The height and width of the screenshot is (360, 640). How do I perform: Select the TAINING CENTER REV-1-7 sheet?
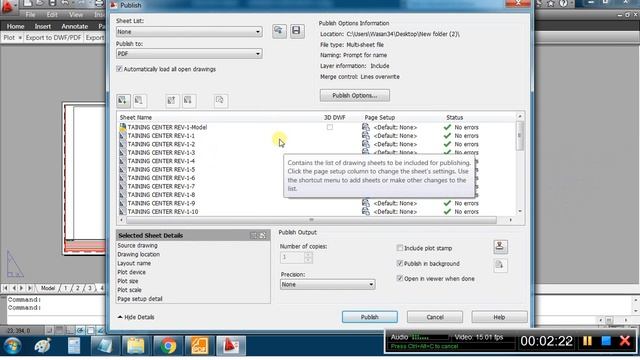pos(161,187)
